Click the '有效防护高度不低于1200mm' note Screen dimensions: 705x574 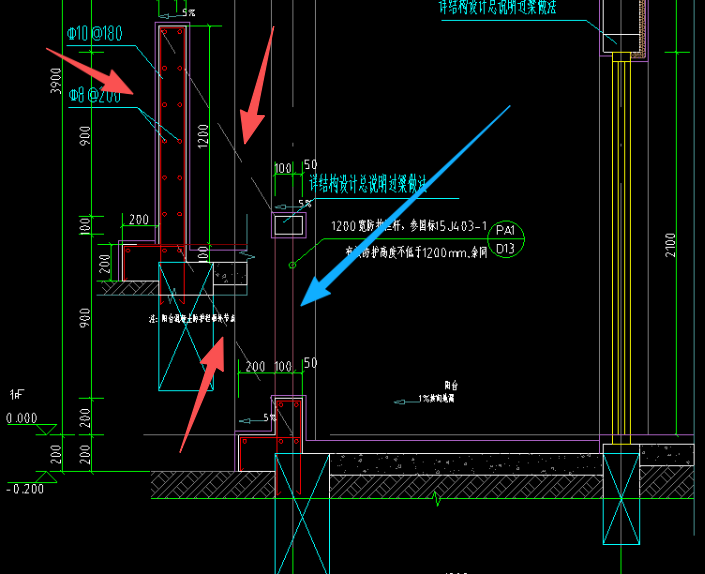click(416, 252)
